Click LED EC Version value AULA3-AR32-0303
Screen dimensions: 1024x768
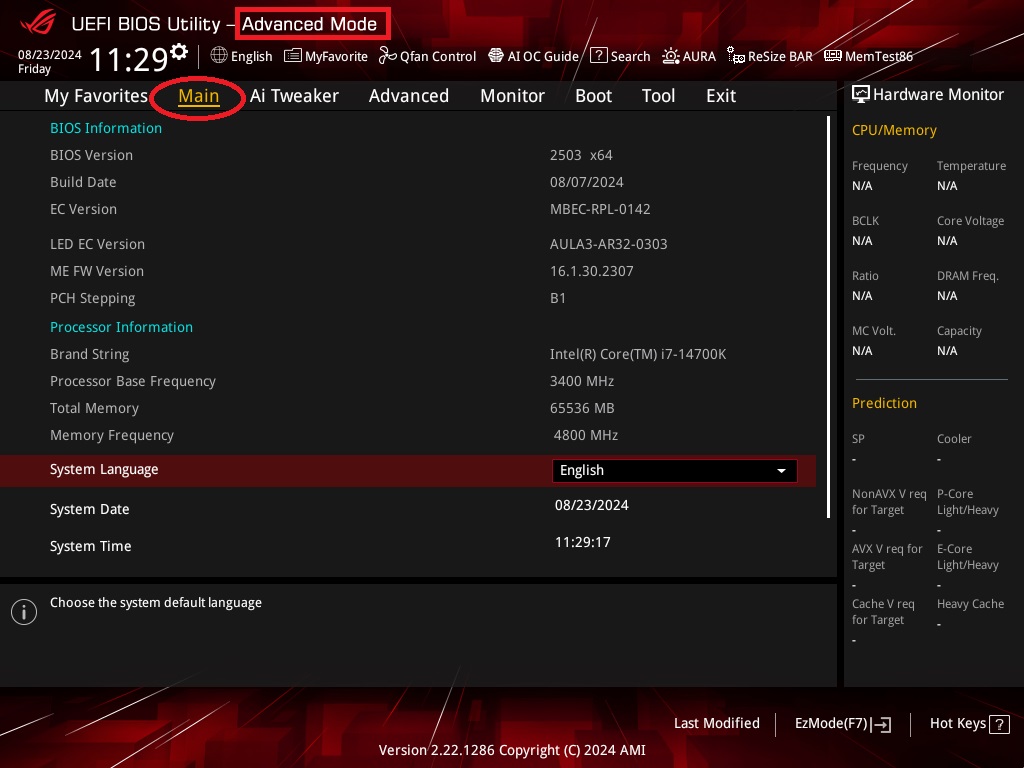click(609, 244)
